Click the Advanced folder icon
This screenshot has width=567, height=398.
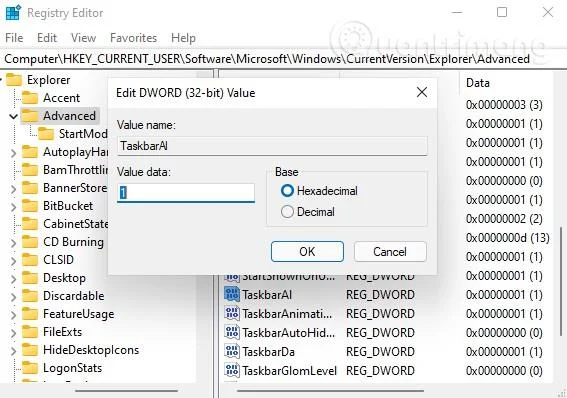pyautogui.click(x=30, y=116)
